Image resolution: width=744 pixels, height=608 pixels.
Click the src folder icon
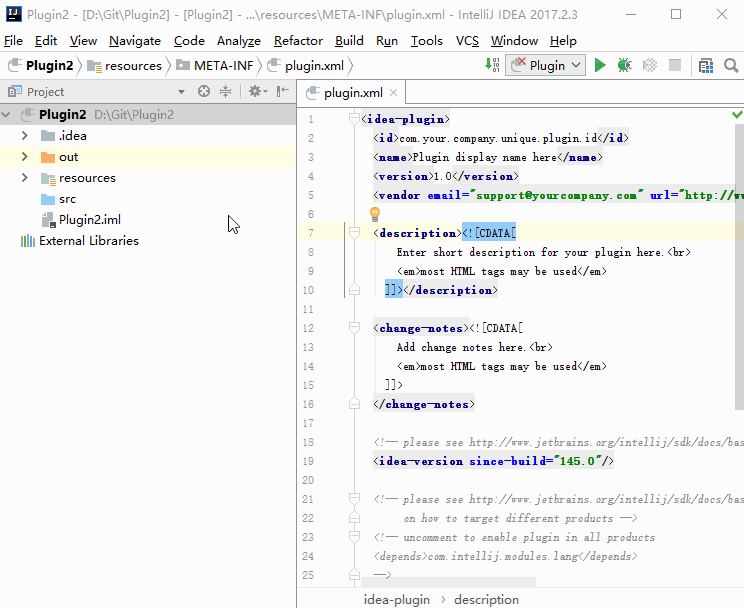coord(48,199)
